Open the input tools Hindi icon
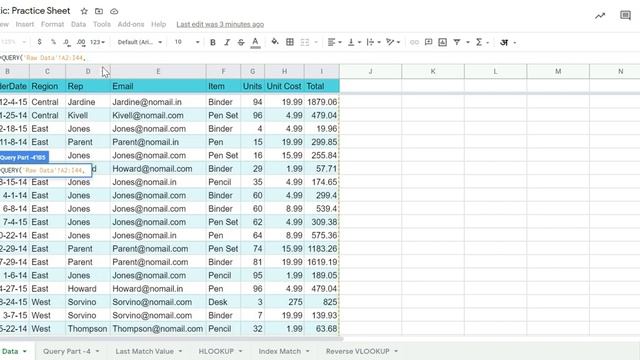Image resolution: width=640 pixels, height=360 pixels. [x=504, y=42]
